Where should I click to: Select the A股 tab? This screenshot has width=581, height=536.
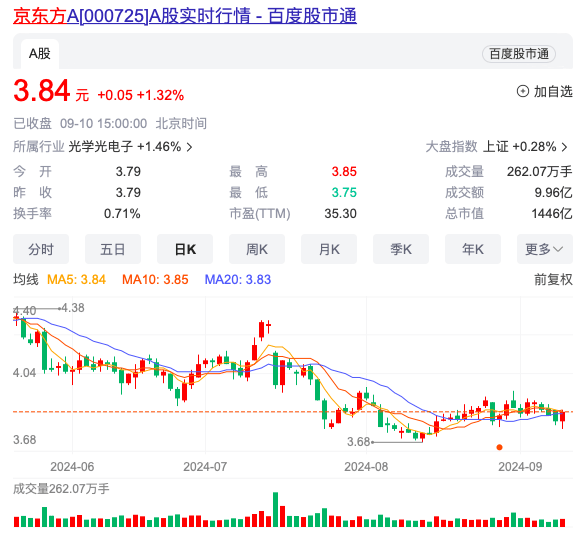coord(40,54)
